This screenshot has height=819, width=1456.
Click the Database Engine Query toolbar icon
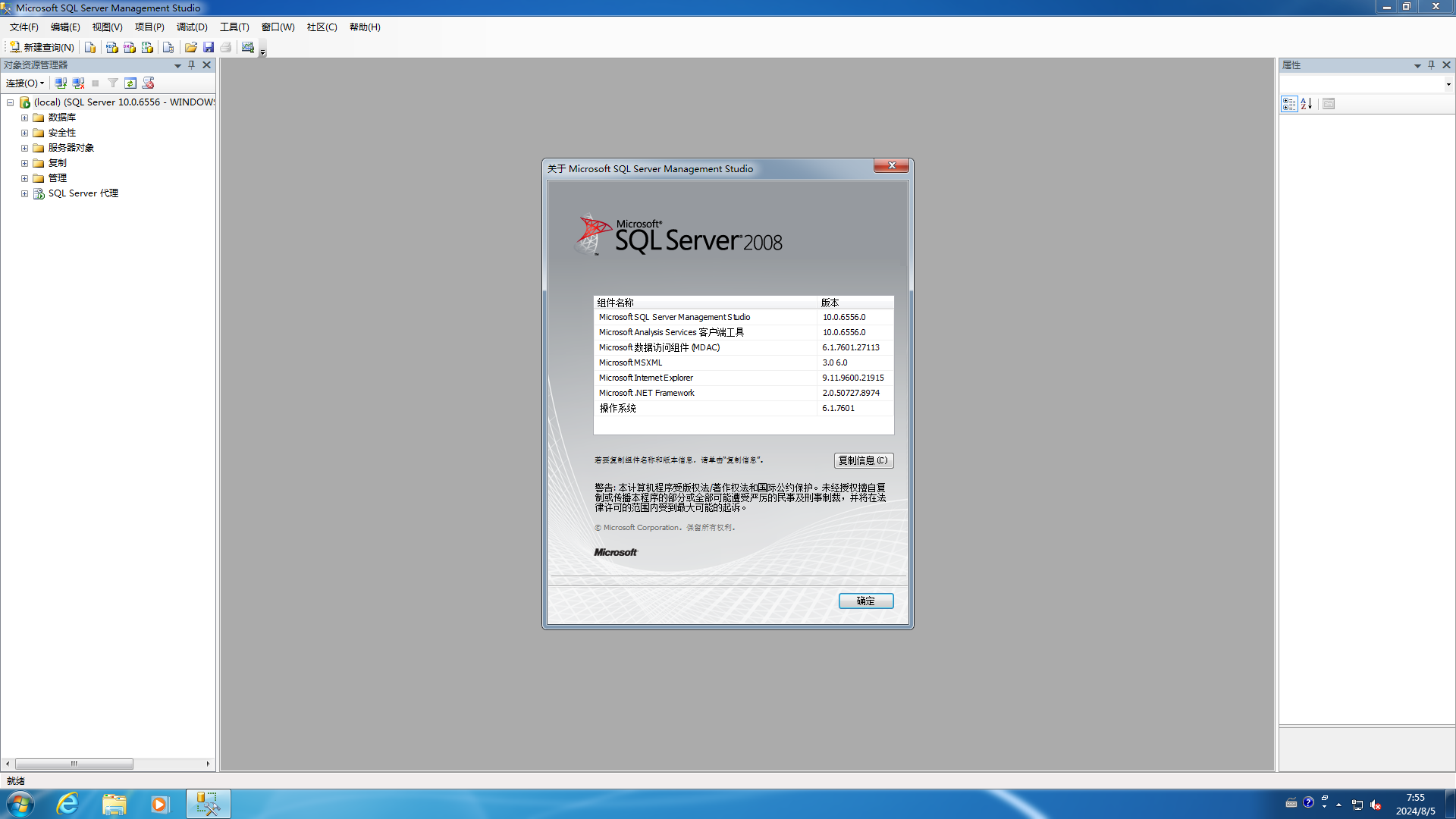point(90,47)
